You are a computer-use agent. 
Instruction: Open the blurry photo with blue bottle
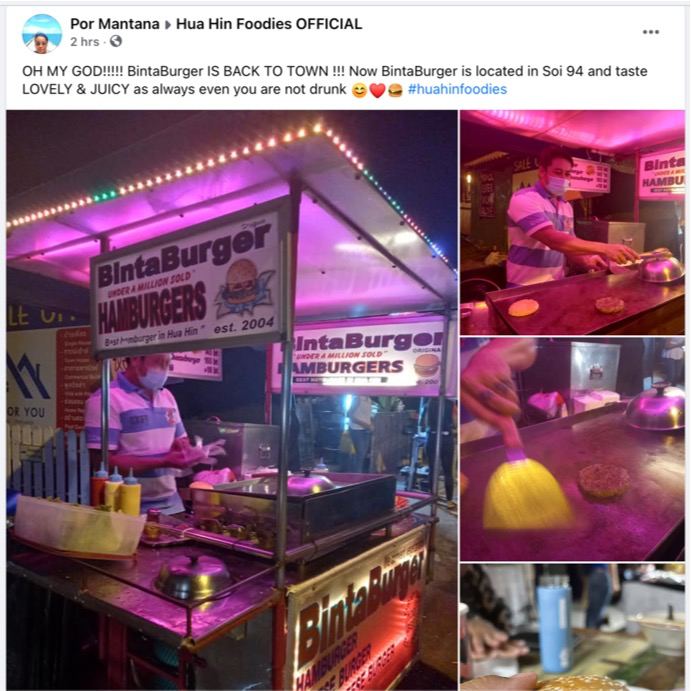click(x=572, y=627)
